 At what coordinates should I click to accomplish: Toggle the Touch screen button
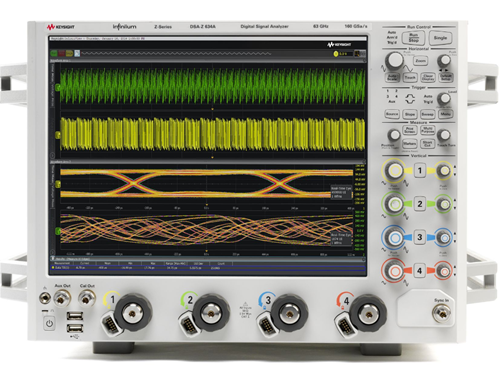(410, 77)
